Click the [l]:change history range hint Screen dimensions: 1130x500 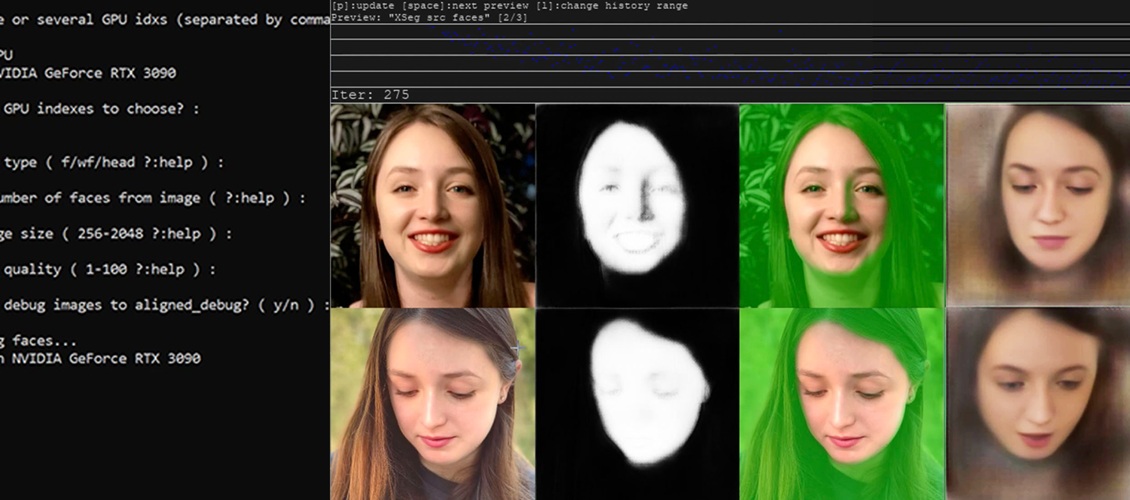tap(630, 6)
